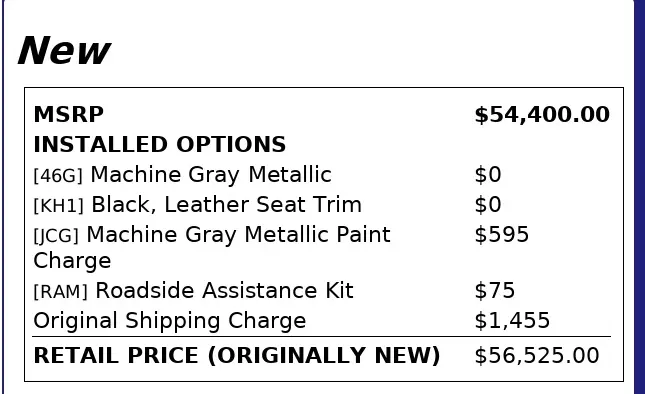645x394 pixels.
Task: Click the $0 price for Leather Seat Trim
Action: [x=488, y=204]
